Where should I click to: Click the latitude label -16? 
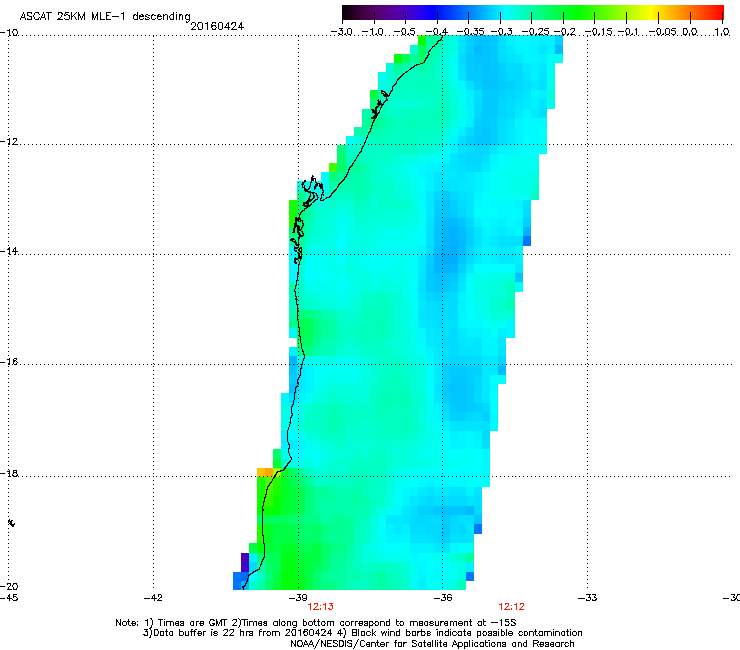point(9,362)
